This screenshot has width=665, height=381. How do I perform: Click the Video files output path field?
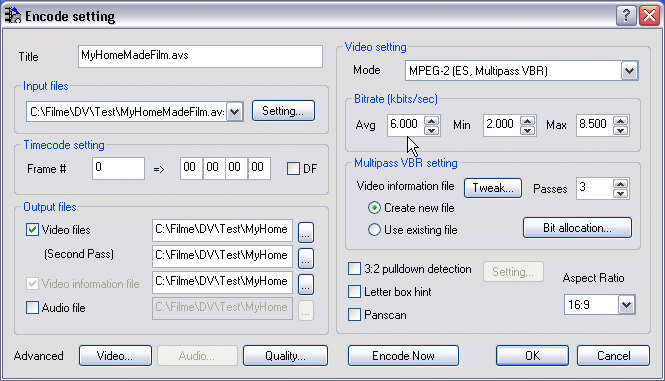pos(222,230)
